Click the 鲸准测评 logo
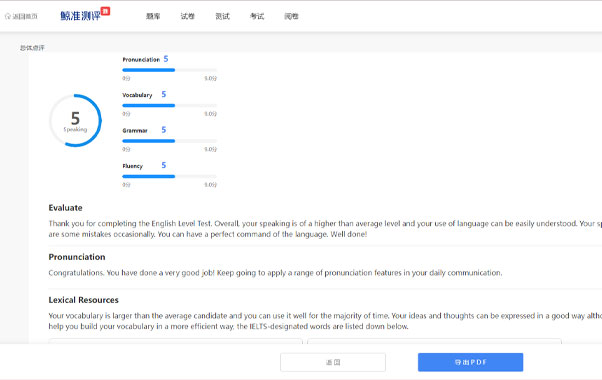602x380 pixels. (x=81, y=16)
